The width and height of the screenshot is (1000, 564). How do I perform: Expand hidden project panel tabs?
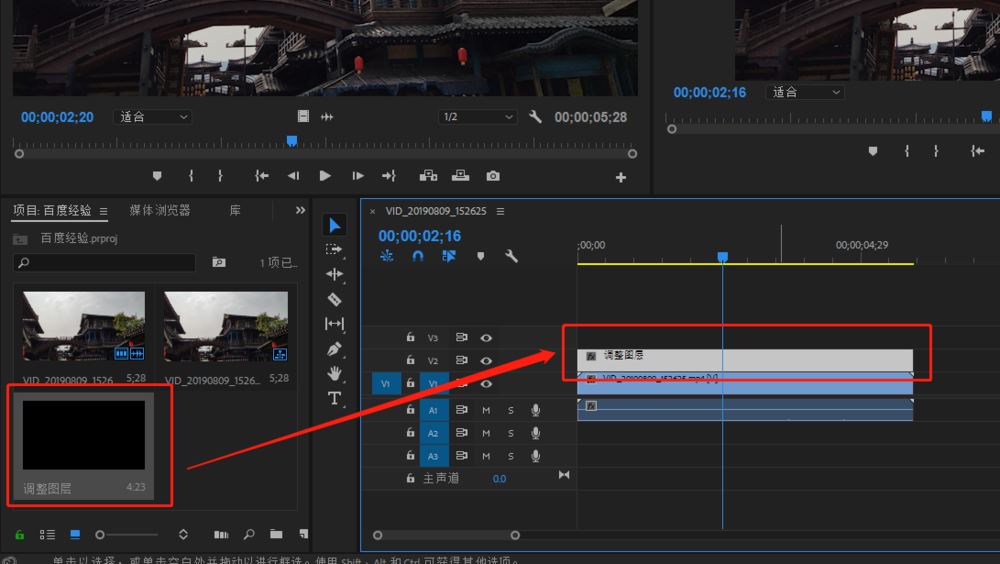point(300,211)
